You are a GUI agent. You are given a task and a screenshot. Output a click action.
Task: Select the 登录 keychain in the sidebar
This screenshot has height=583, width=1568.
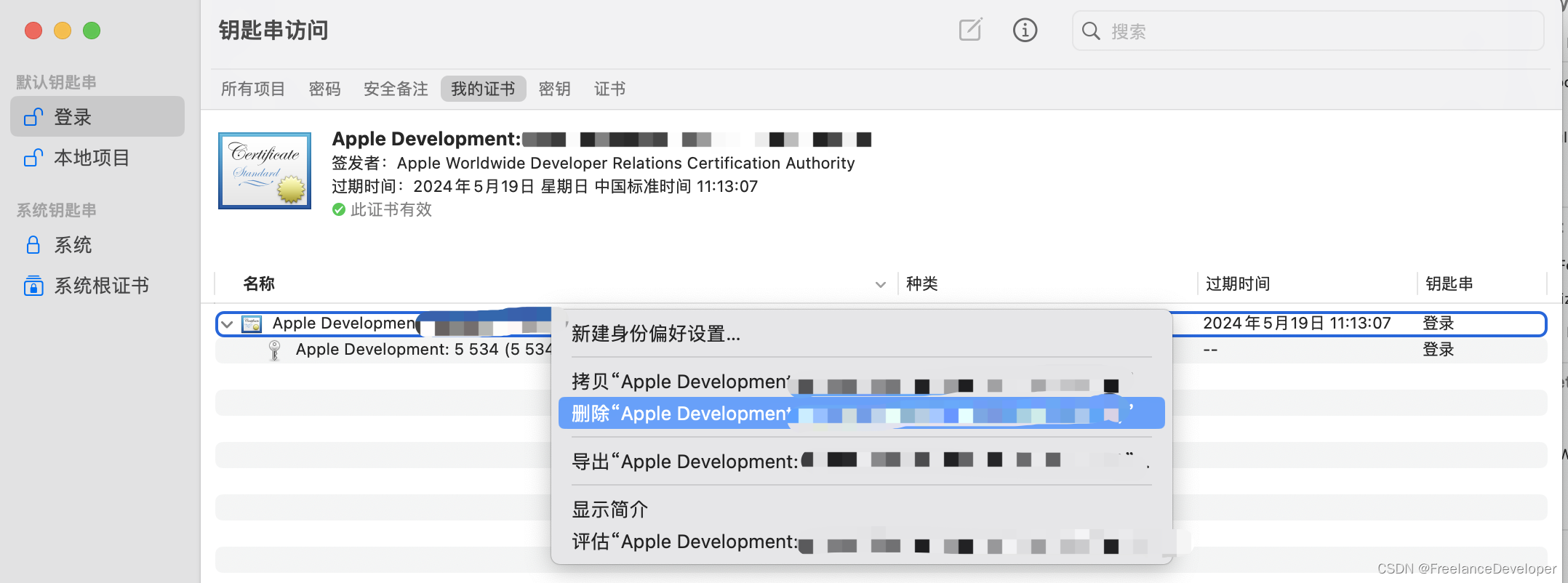[97, 116]
